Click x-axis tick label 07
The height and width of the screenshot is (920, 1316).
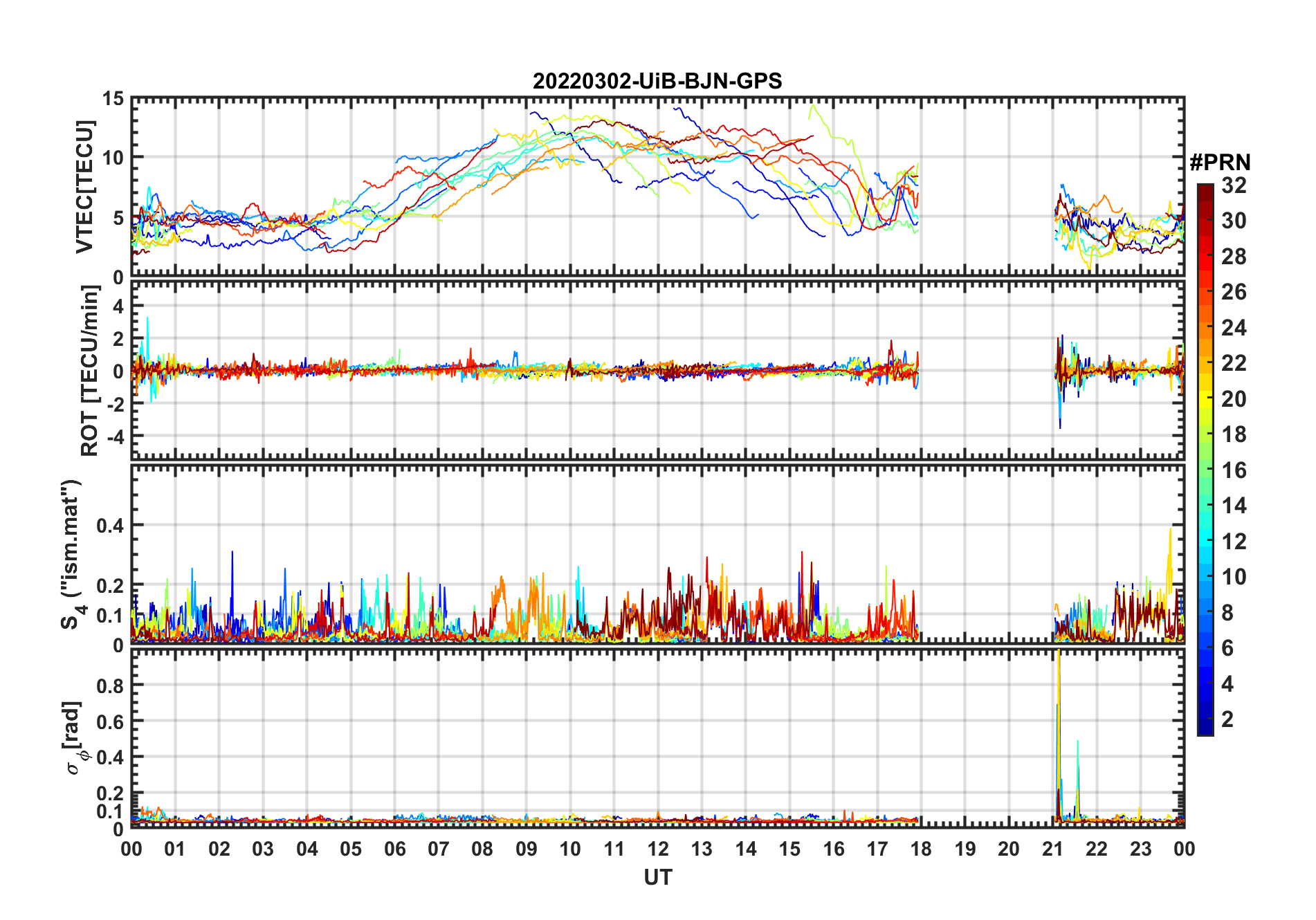(x=439, y=849)
